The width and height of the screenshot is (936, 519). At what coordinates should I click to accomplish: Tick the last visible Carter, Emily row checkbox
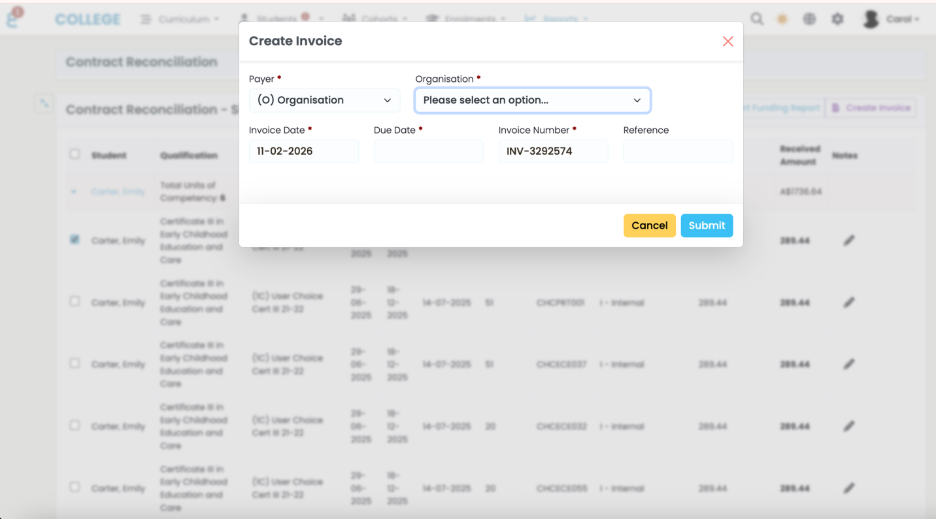point(75,487)
